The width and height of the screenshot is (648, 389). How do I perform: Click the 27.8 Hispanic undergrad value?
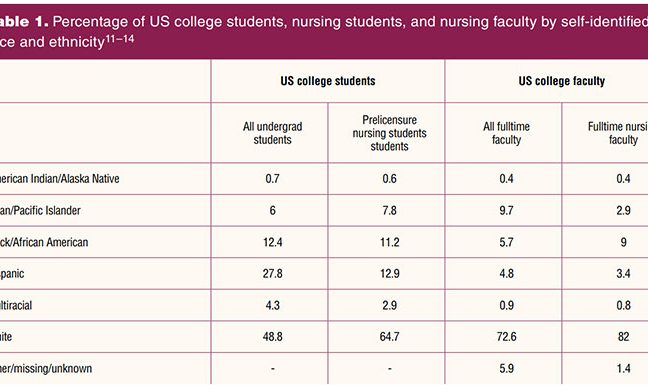tap(272, 274)
